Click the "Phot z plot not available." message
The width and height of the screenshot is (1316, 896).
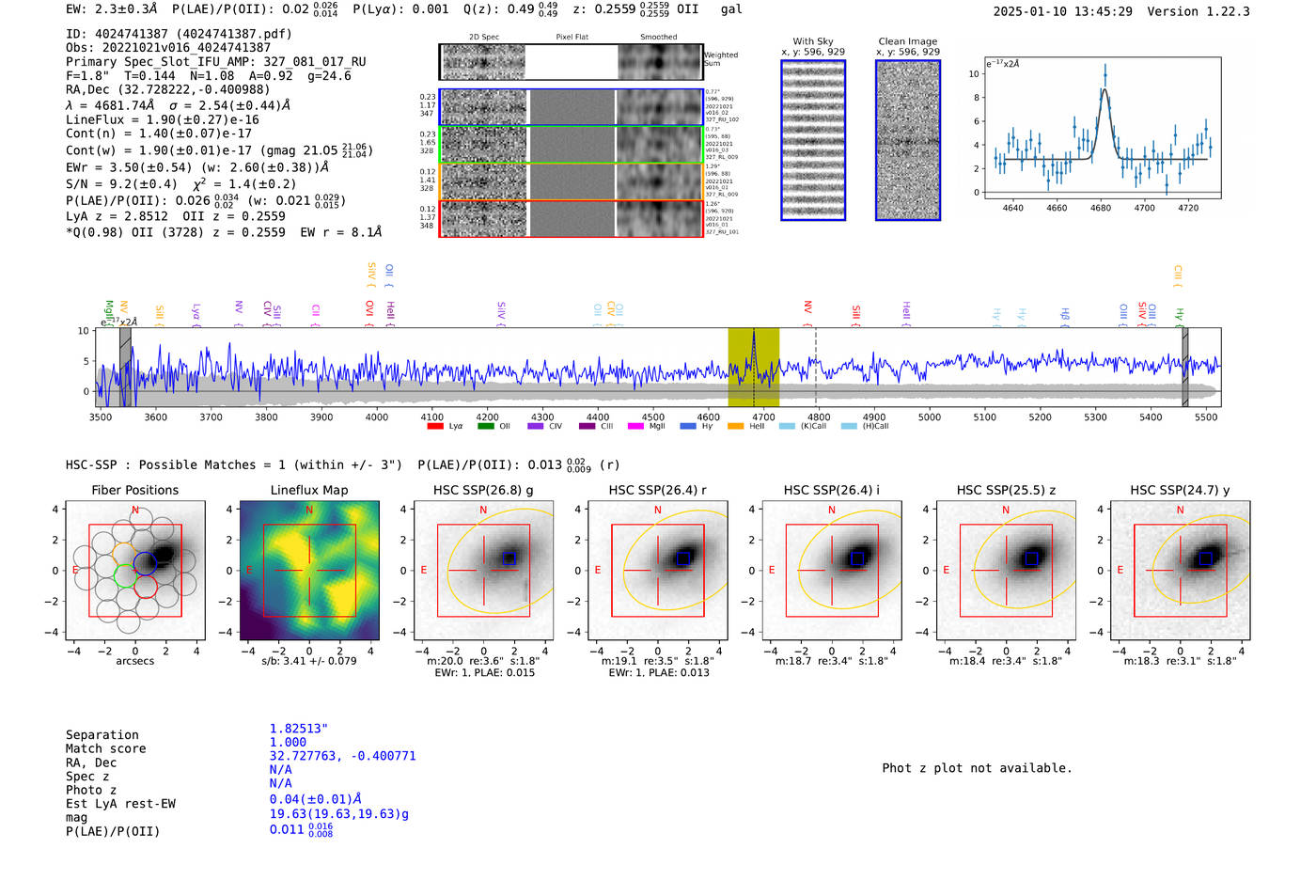point(978,768)
